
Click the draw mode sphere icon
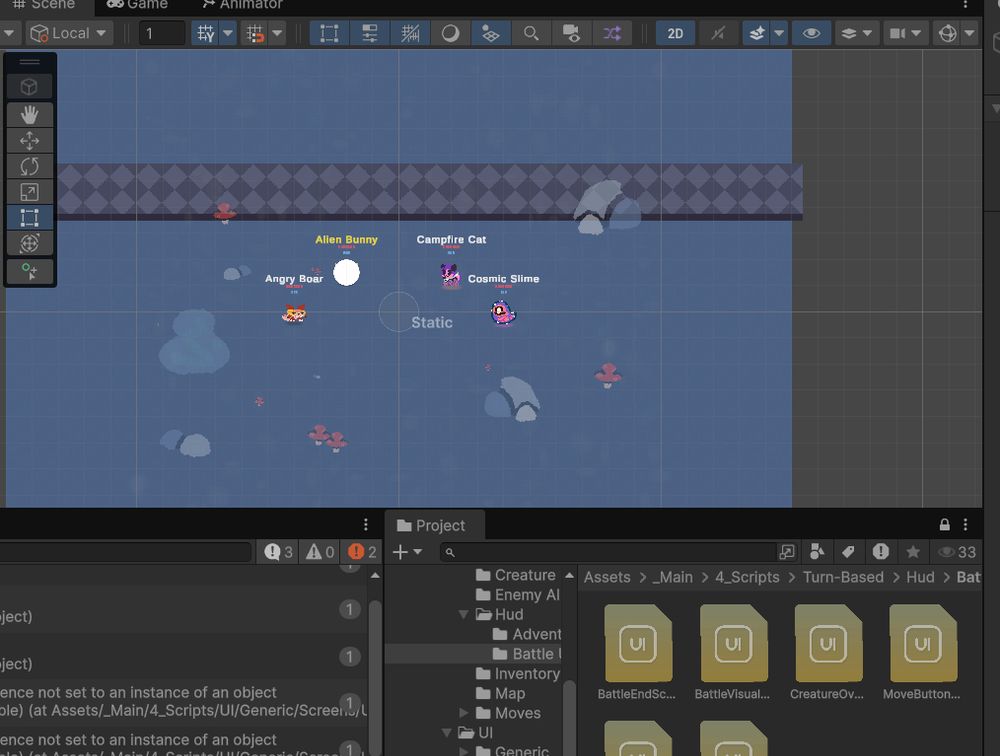[450, 33]
